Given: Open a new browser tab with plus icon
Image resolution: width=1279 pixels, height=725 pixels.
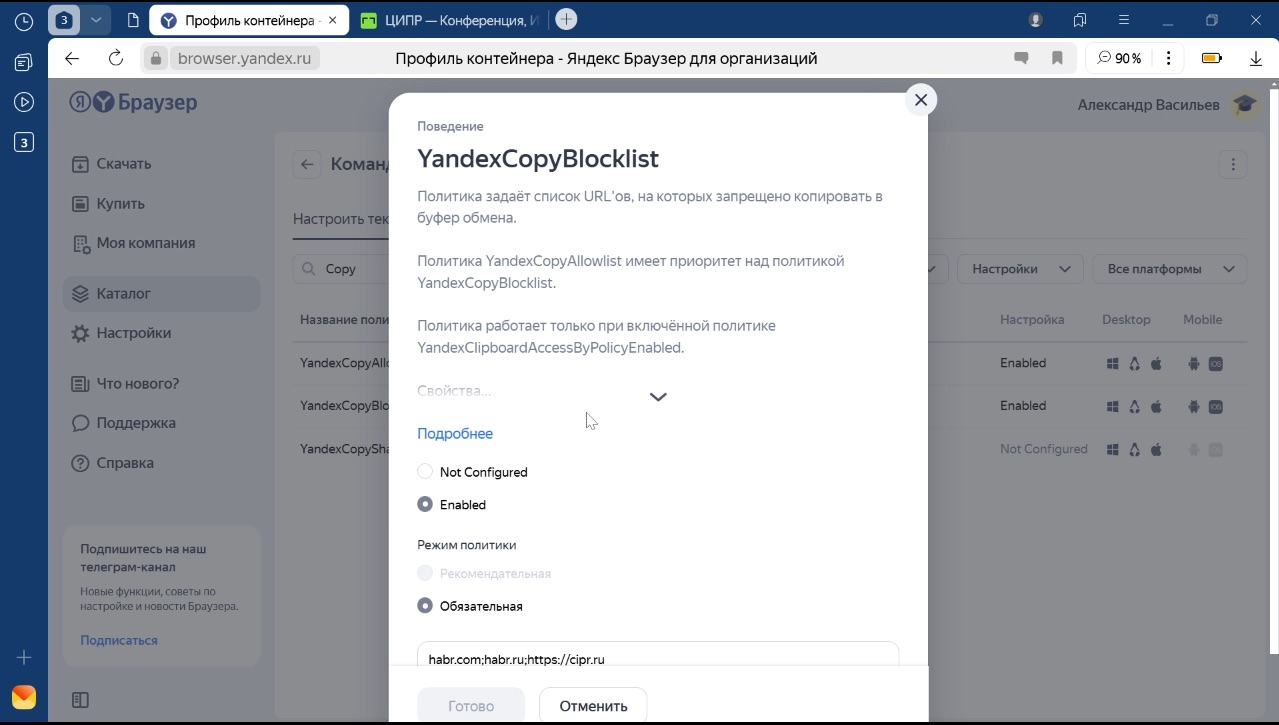Looking at the screenshot, I should pos(566,19).
